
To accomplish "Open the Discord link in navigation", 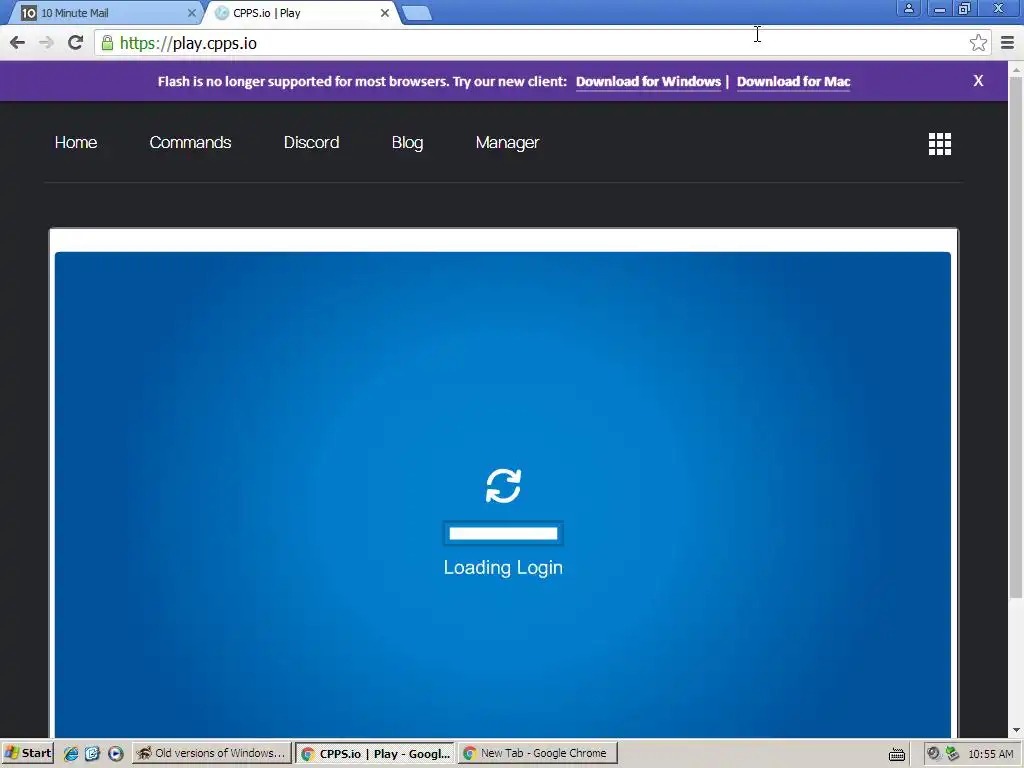I will (x=312, y=142).
